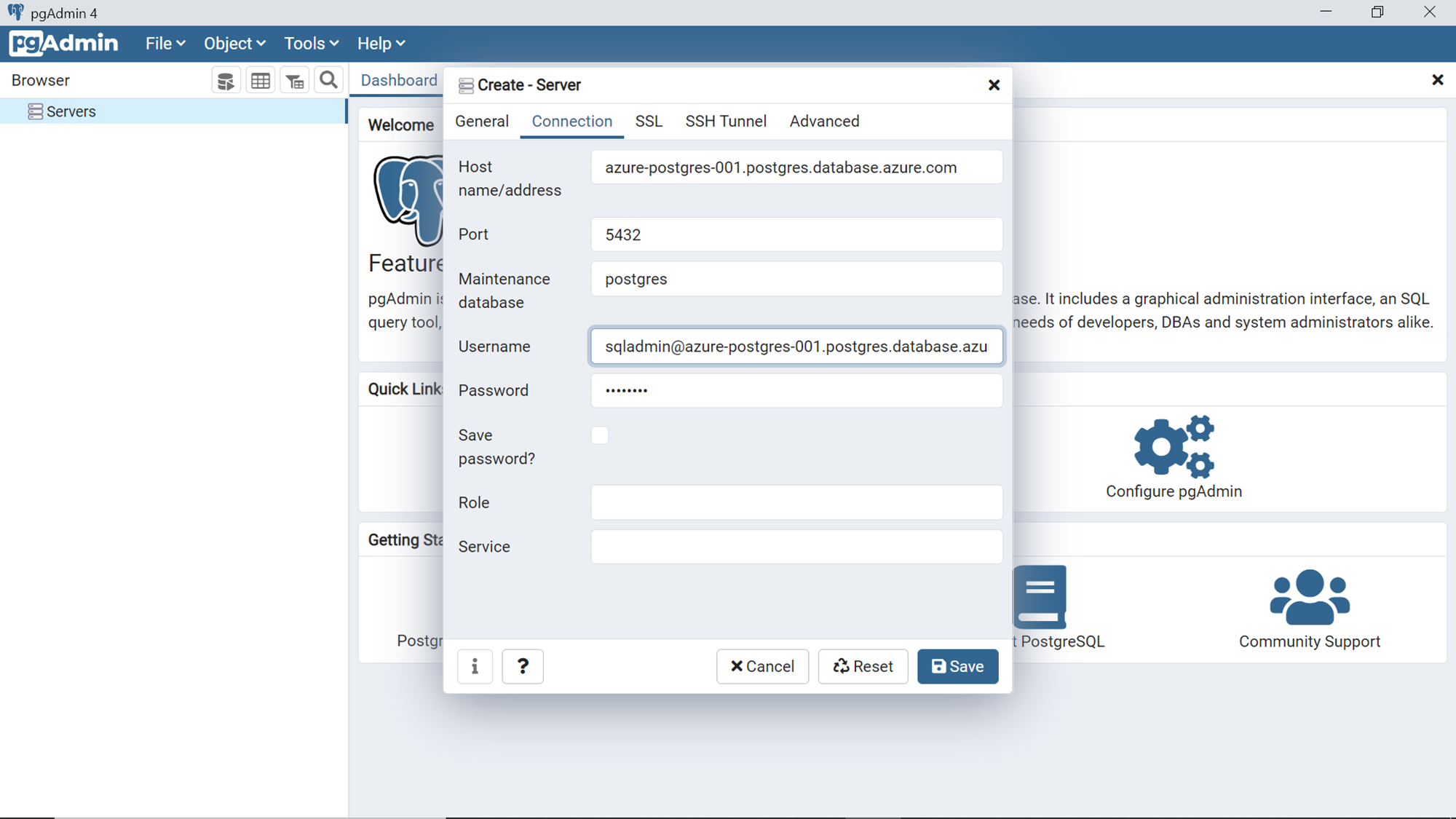Click the View Data table icon
Viewport: 1456px width, 819px height.
pyautogui.click(x=261, y=81)
